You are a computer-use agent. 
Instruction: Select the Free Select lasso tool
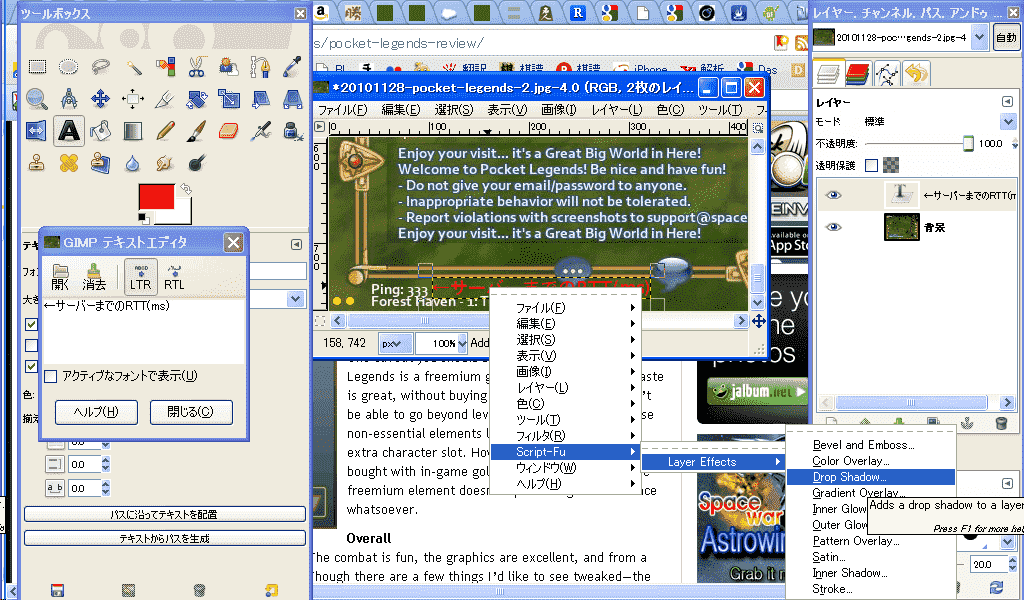[101, 67]
